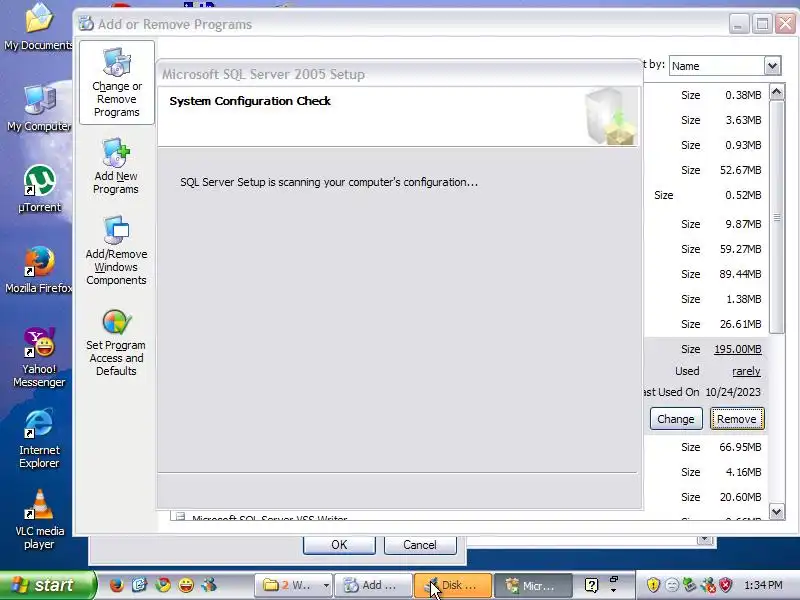Screen dimensions: 800x600
Task: Click the Messenger buddy icon in the Quick Launch bar
Action: [209, 585]
